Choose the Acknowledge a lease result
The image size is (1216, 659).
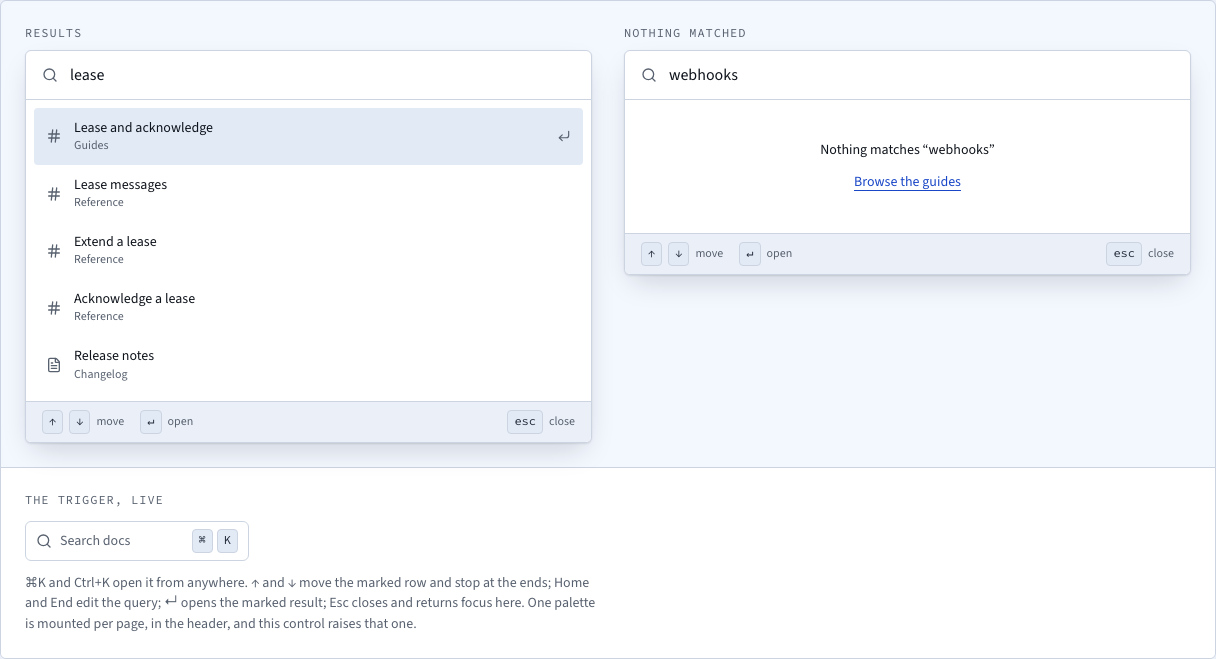point(308,307)
